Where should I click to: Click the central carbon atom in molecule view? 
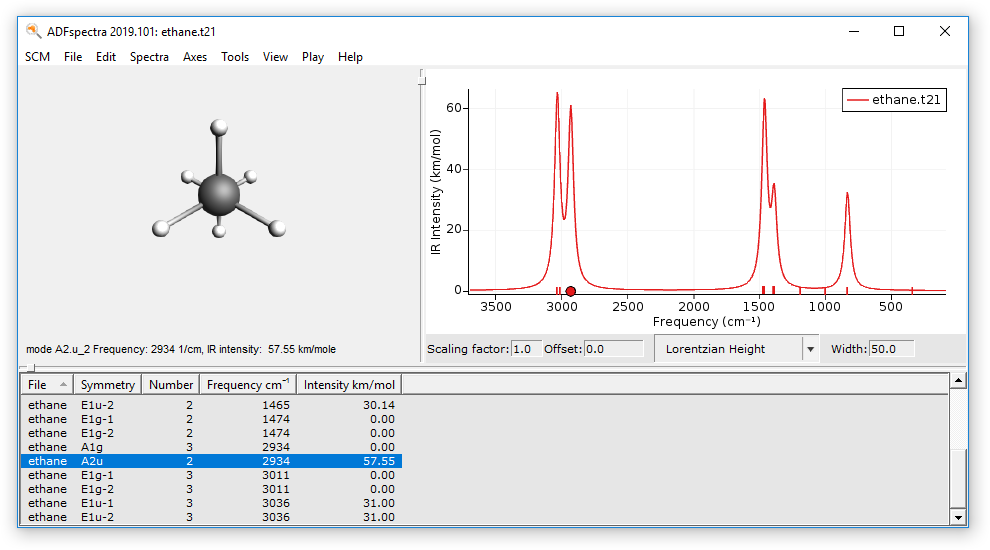coord(218,194)
